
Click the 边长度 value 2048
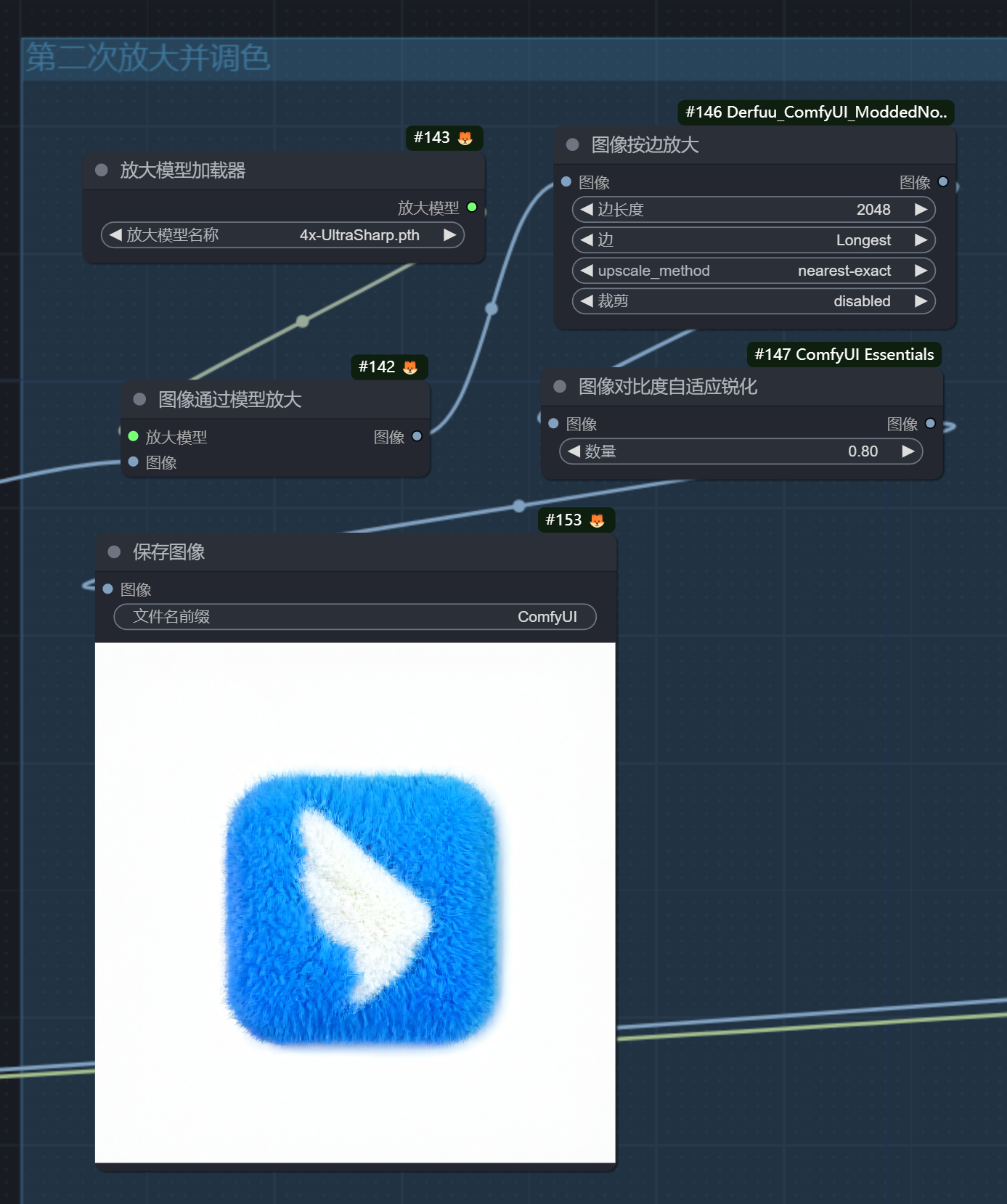[873, 210]
